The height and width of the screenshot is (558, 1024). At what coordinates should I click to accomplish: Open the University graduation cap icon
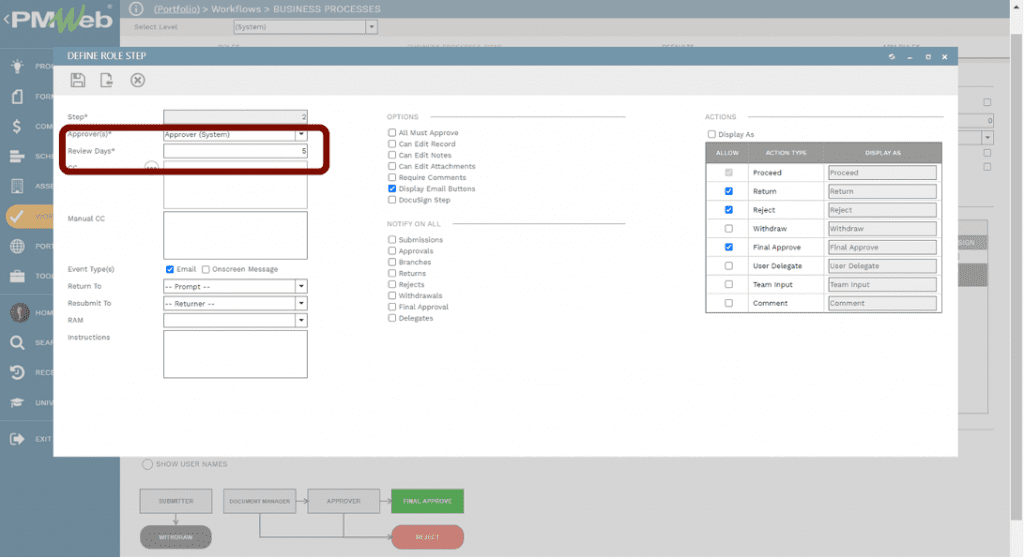pos(17,402)
